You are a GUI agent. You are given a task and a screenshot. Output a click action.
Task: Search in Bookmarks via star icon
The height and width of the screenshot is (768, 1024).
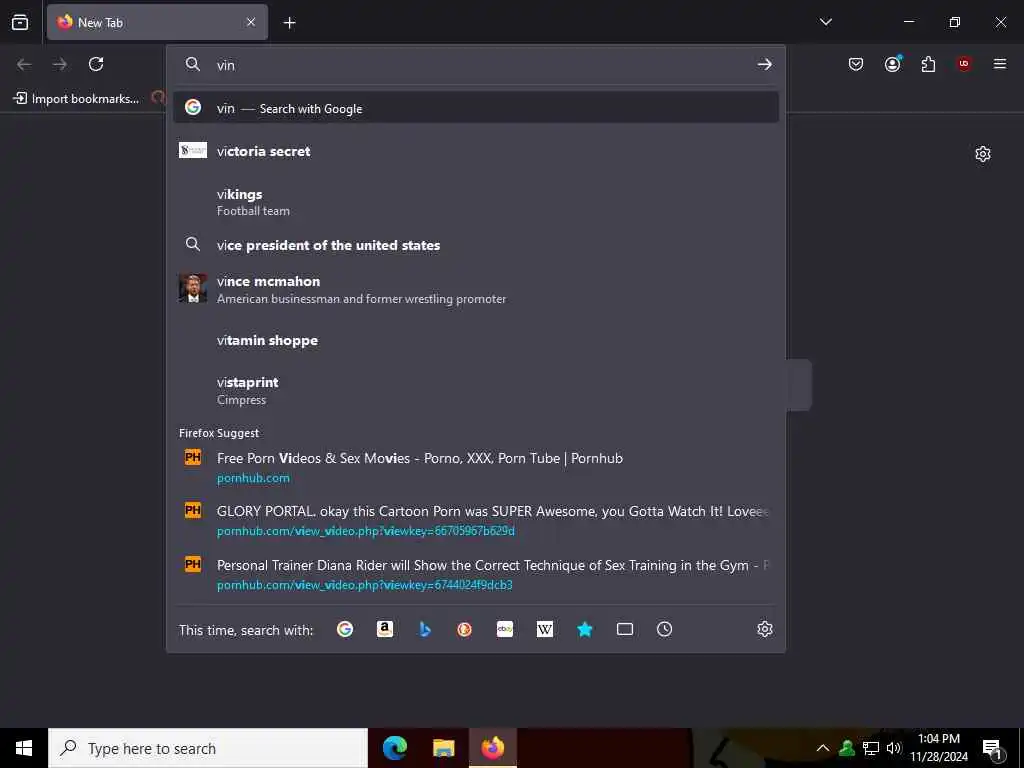point(584,629)
